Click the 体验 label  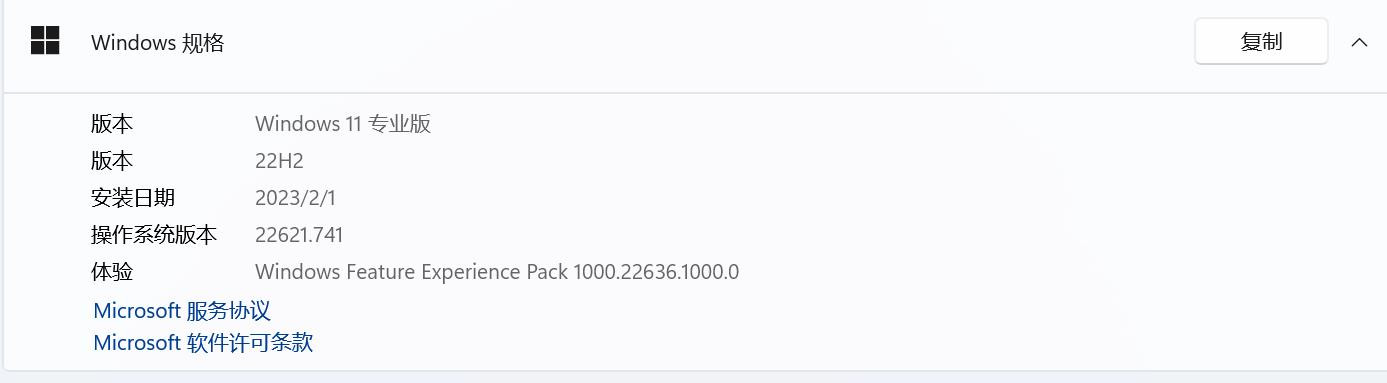[112, 272]
